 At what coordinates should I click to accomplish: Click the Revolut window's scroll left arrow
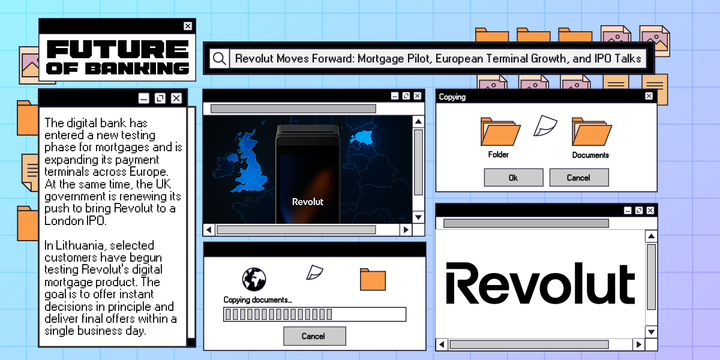click(x=442, y=344)
